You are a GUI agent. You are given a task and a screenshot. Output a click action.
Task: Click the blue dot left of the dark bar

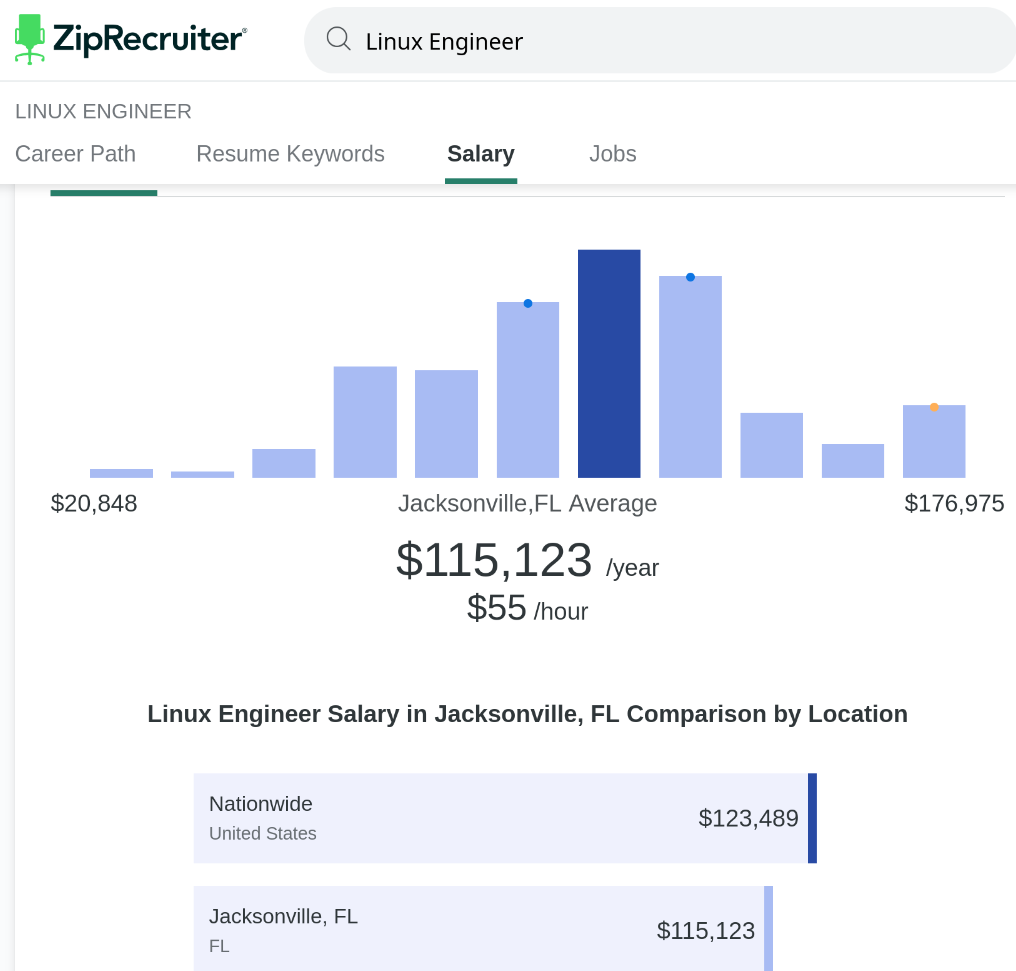click(528, 303)
